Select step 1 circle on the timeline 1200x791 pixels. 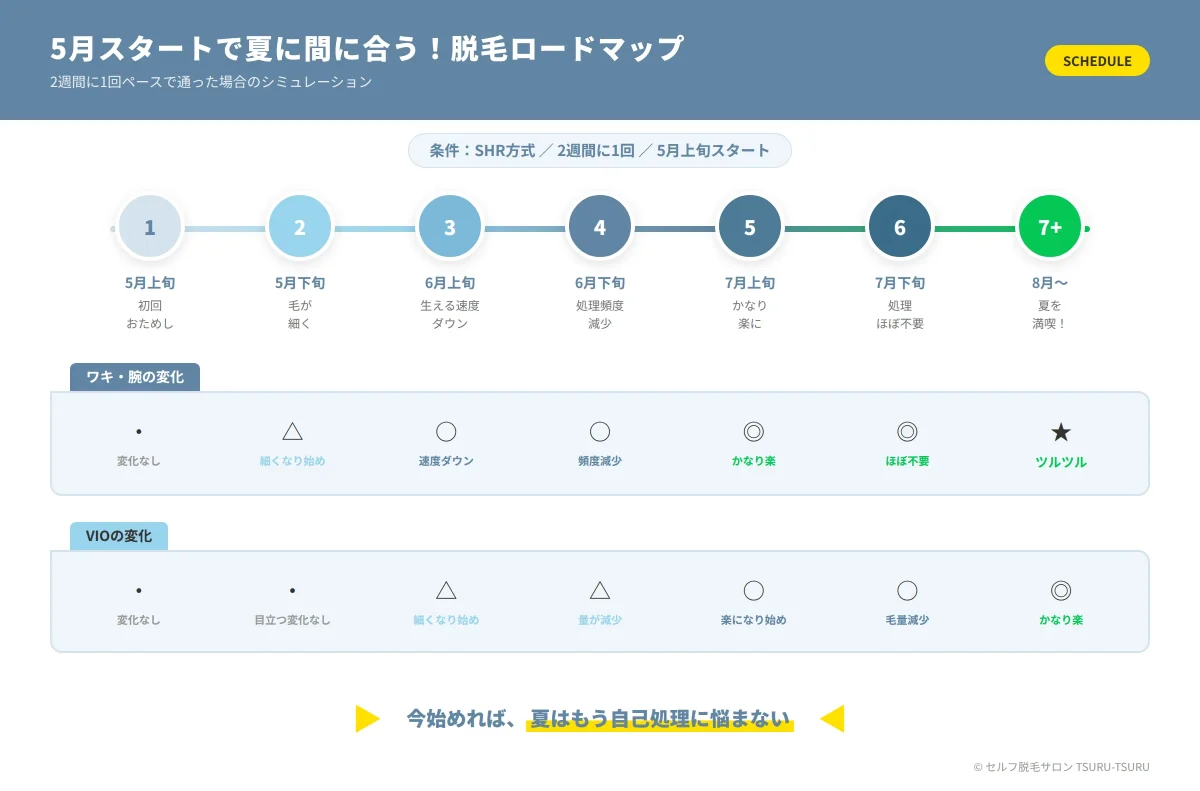tap(150, 227)
